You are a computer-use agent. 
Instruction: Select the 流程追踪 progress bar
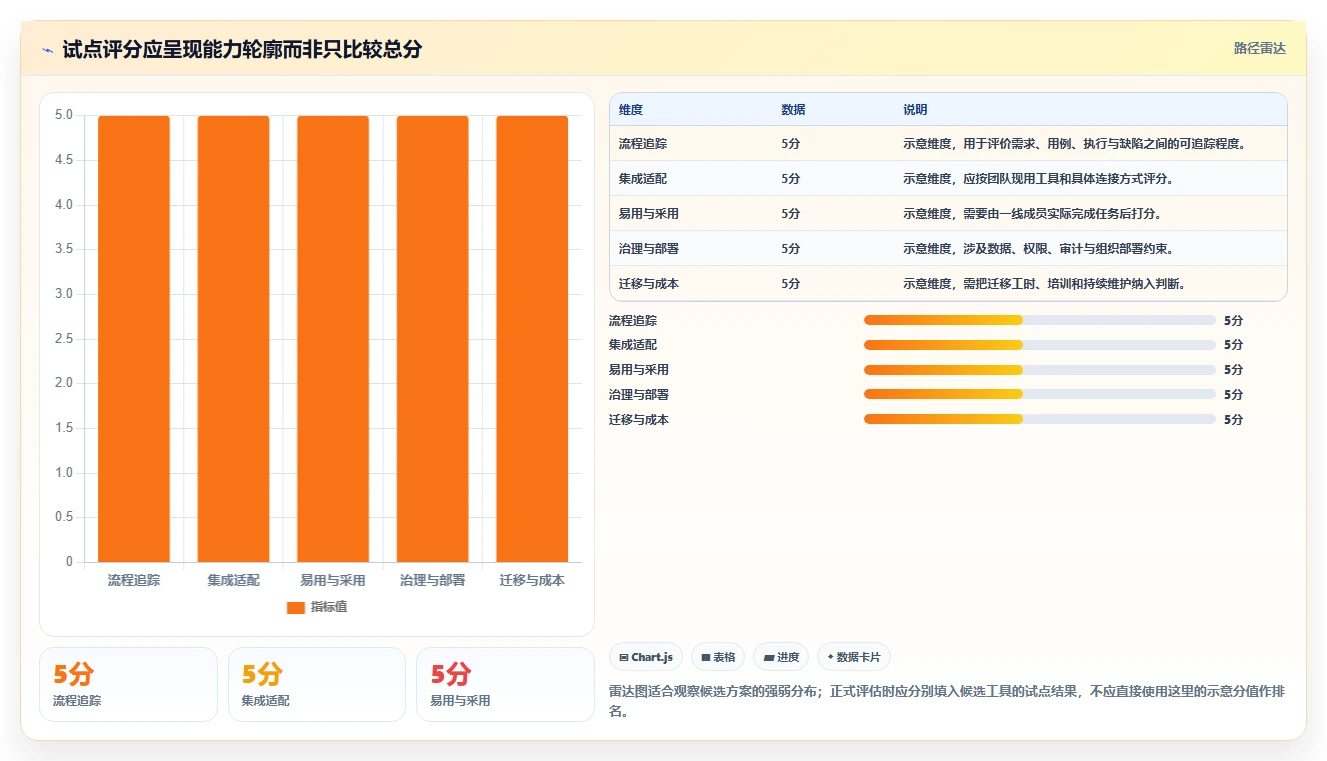(x=1040, y=320)
